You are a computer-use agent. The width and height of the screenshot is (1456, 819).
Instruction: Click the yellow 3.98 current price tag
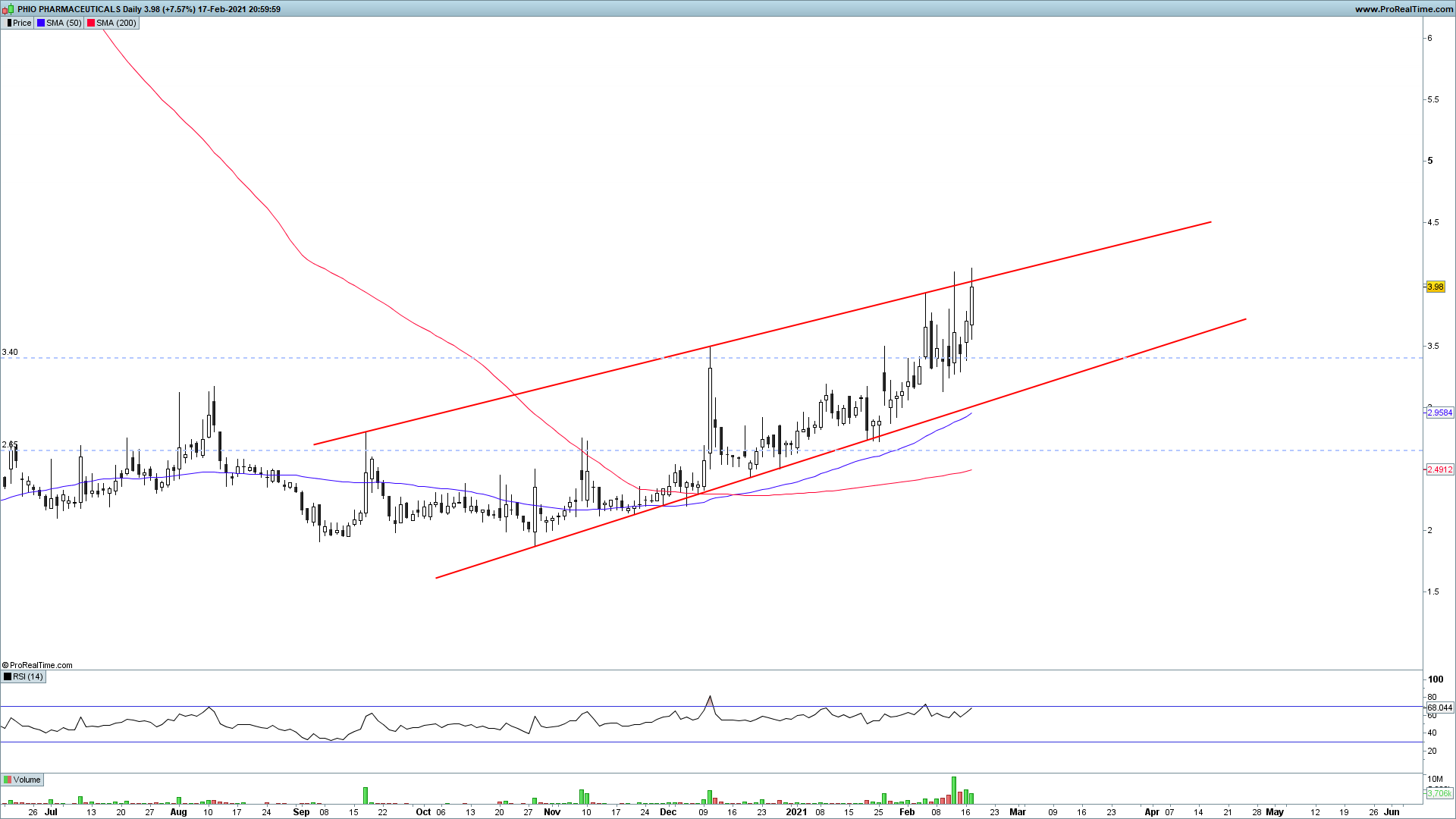(1435, 287)
